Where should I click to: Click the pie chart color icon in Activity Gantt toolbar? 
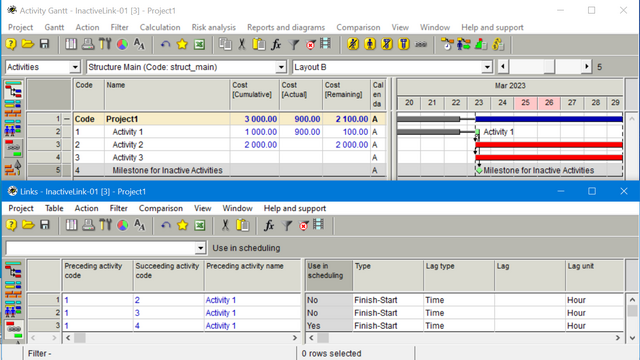(x=122, y=44)
